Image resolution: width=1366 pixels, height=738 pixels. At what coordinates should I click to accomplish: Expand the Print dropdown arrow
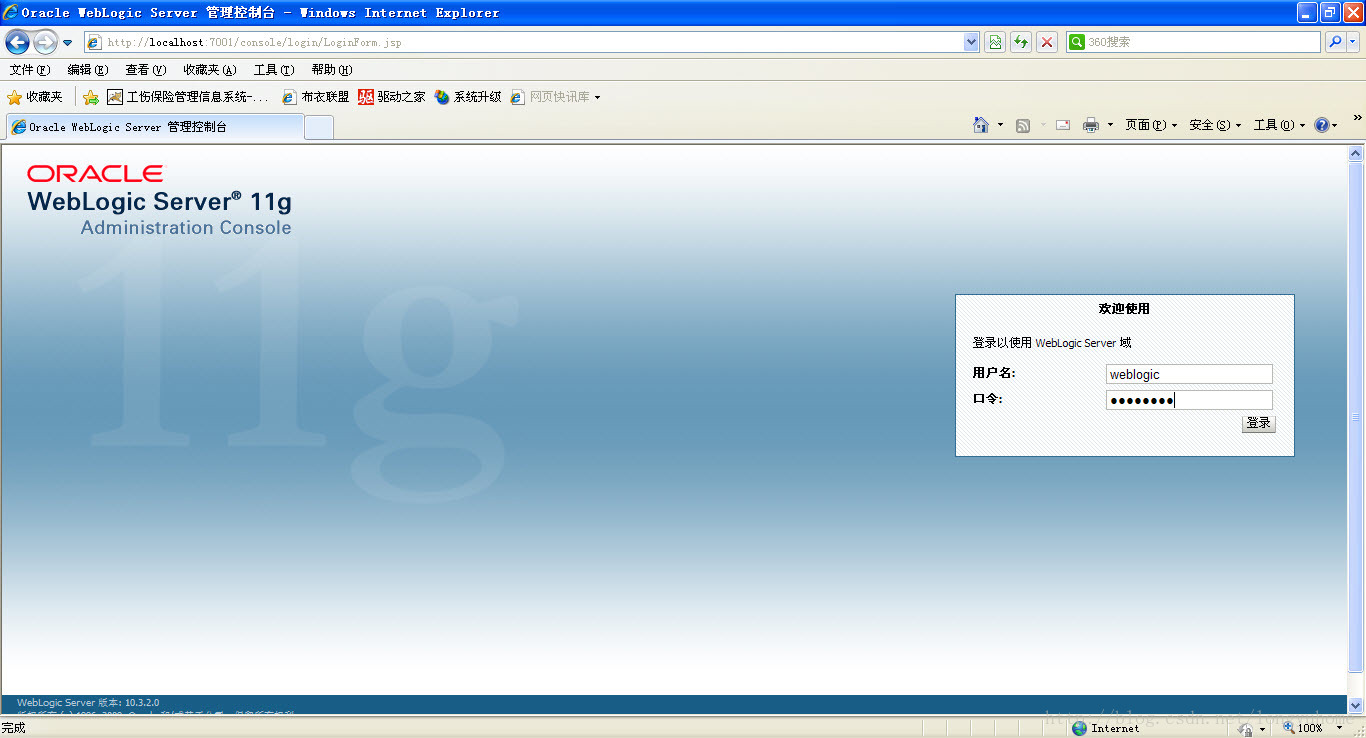click(1110, 125)
